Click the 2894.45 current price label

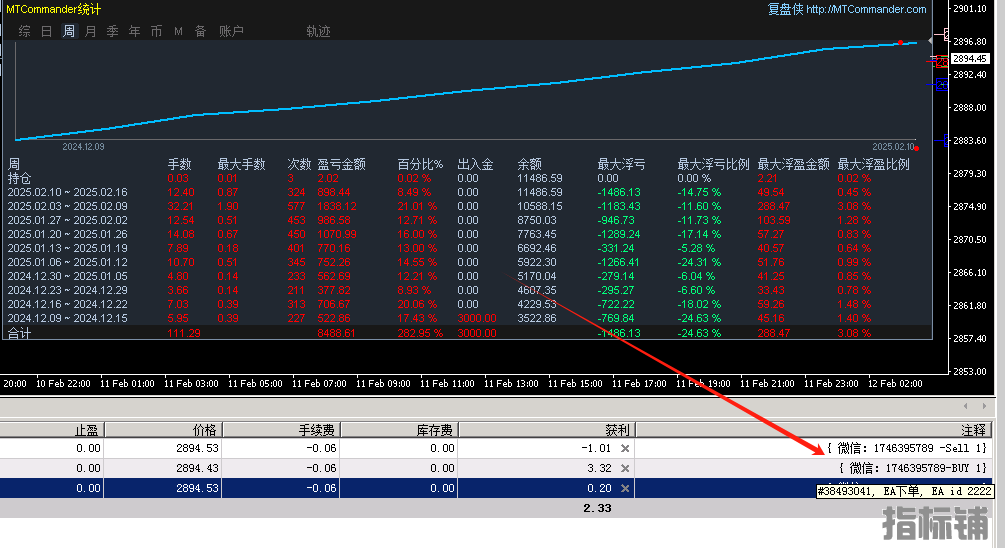970,58
